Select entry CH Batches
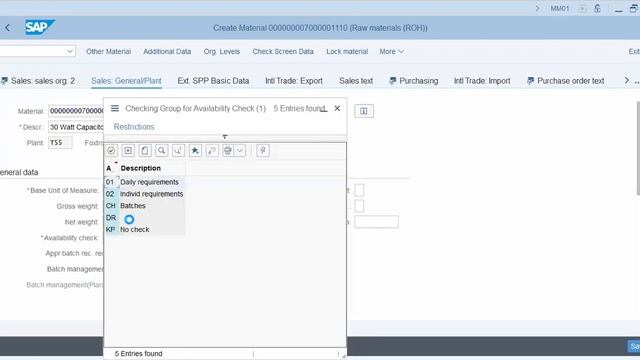Image resolution: width=640 pixels, height=360 pixels. point(144,206)
